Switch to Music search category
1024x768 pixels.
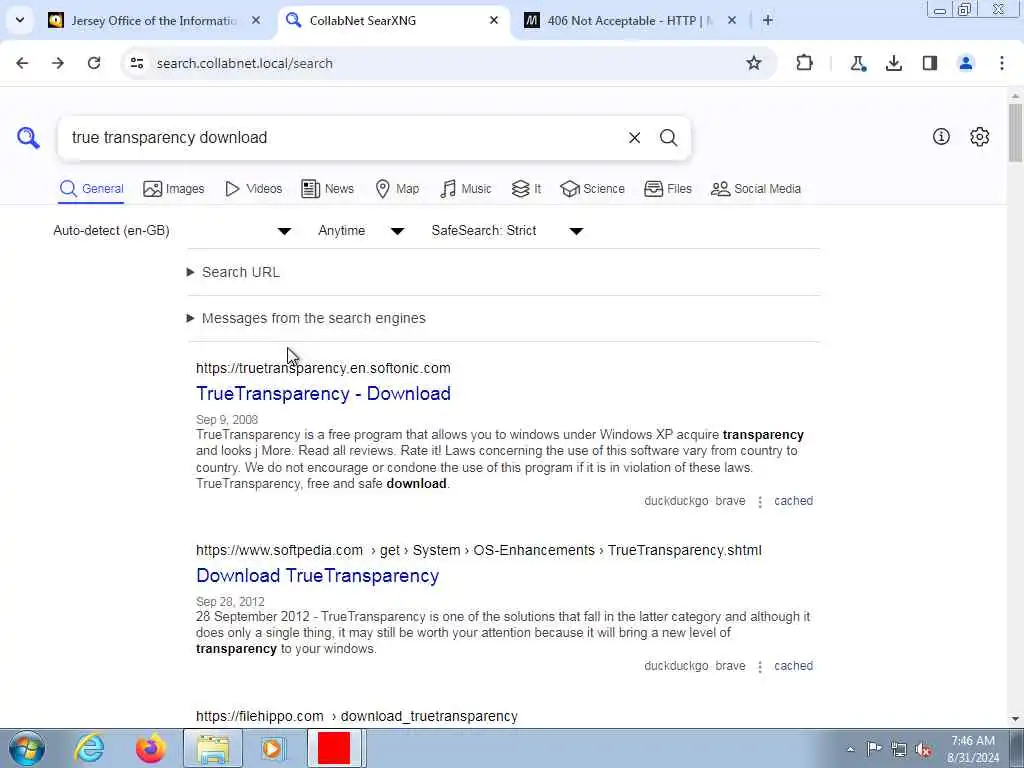click(x=466, y=189)
